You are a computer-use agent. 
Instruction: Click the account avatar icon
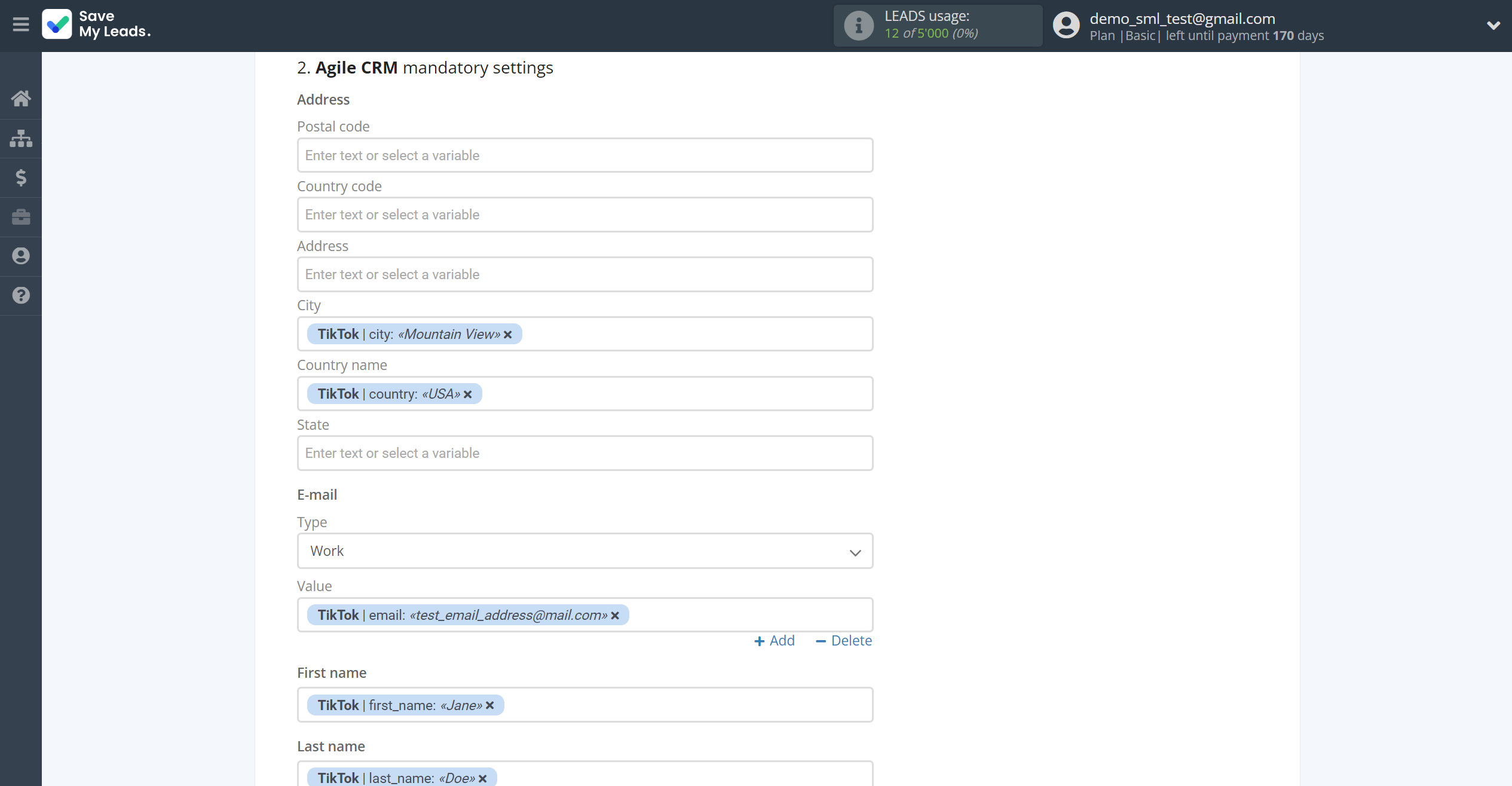1066,26
